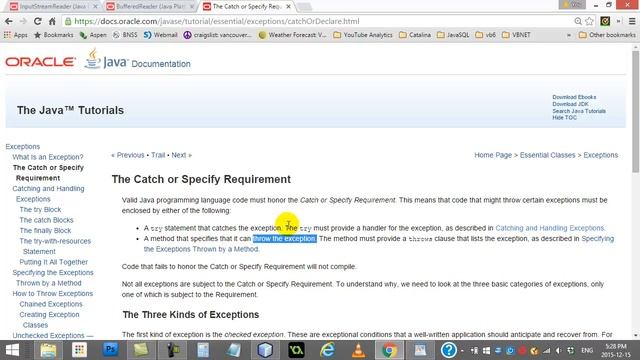Open The try-with-resources Statement sidebar entry
This screenshot has height=360, width=640.
pos(55,247)
